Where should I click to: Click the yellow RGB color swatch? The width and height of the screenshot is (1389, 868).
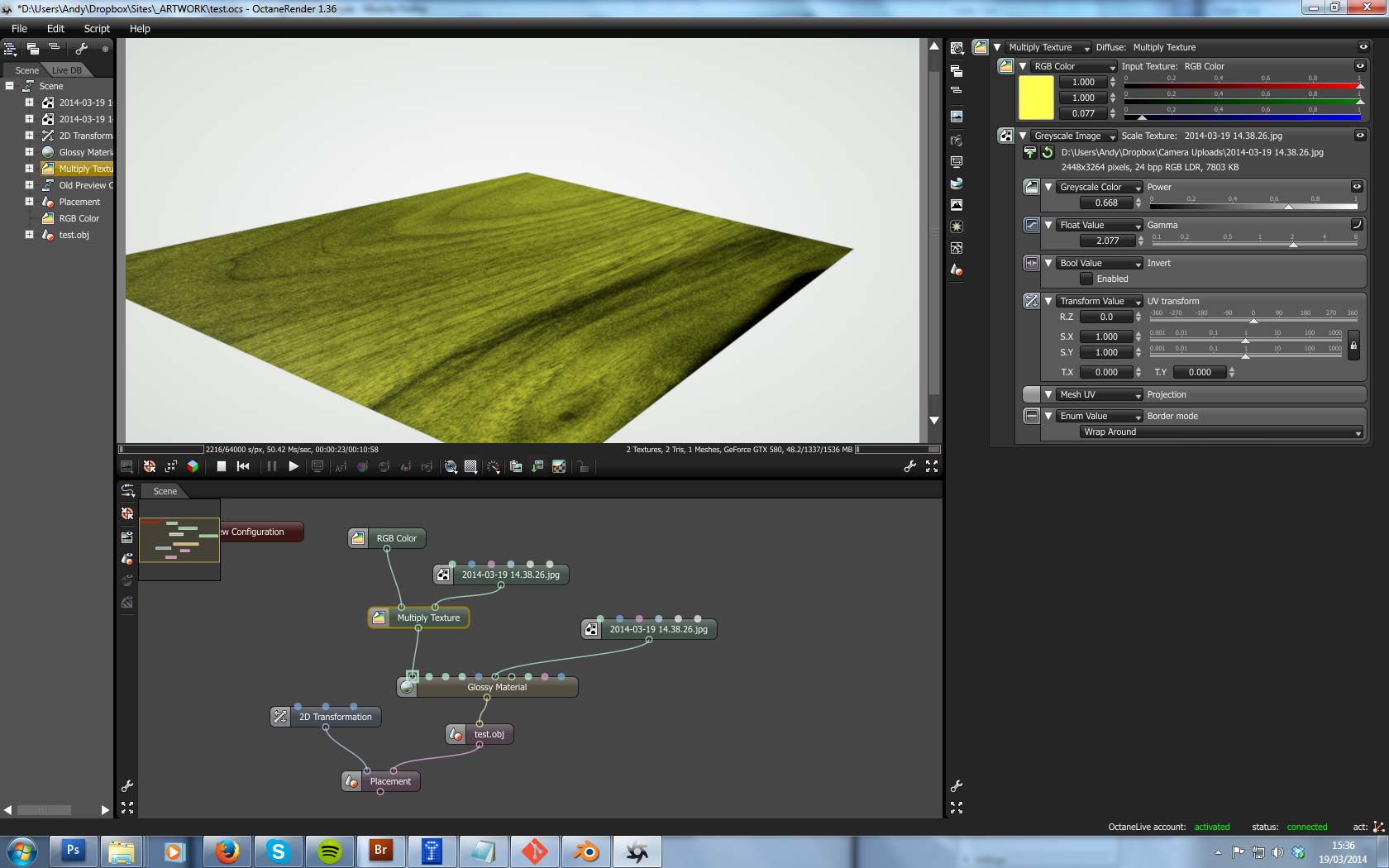coord(1036,98)
